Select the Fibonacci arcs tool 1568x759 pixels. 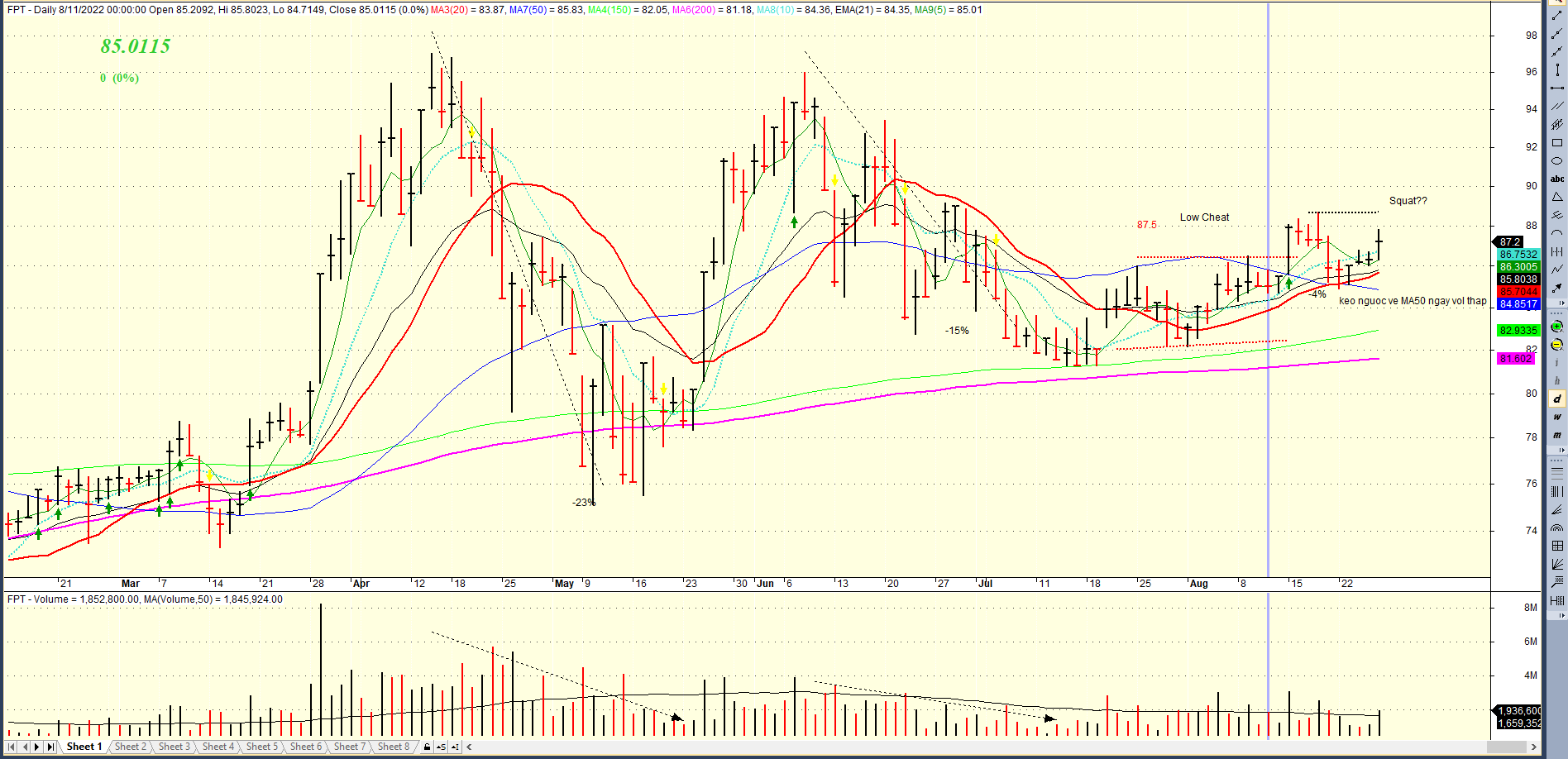pyautogui.click(x=1557, y=527)
